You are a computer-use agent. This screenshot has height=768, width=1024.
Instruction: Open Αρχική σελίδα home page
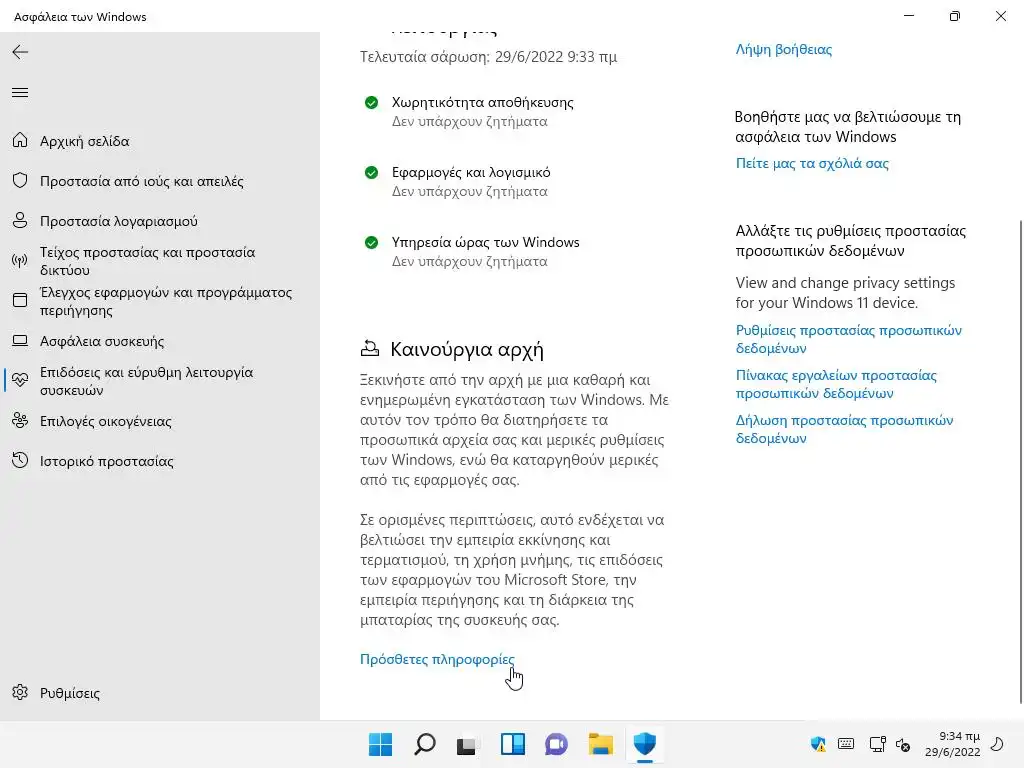tap(84, 141)
